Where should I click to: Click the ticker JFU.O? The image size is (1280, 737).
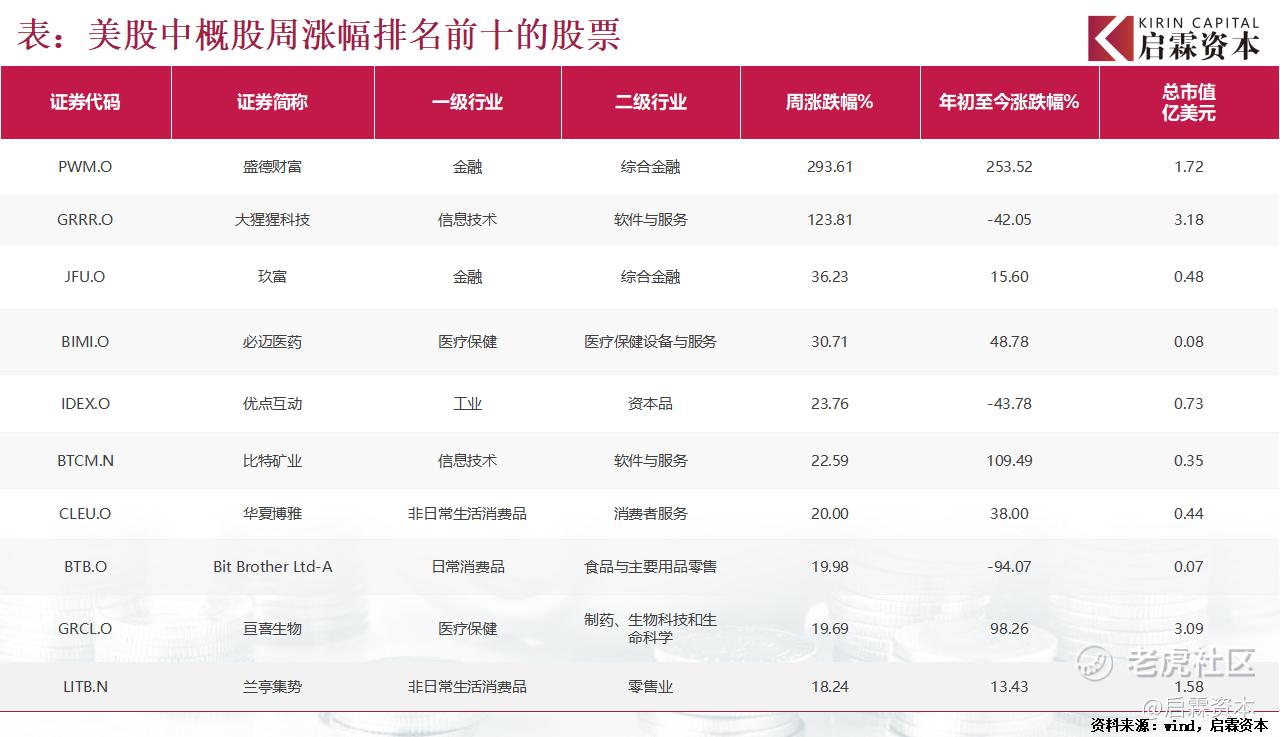click(85, 276)
